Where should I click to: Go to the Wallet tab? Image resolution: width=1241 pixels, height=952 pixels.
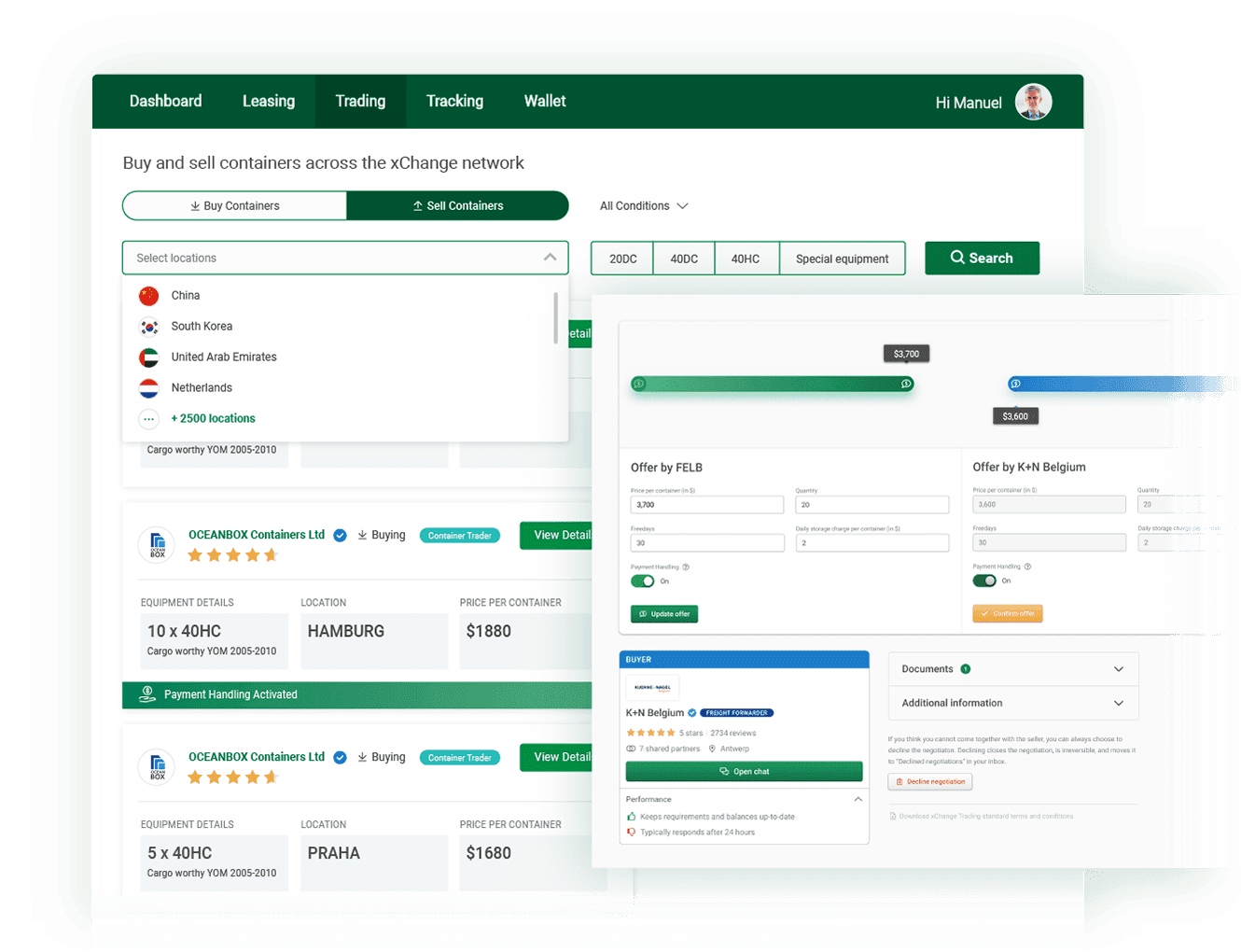pyautogui.click(x=545, y=102)
